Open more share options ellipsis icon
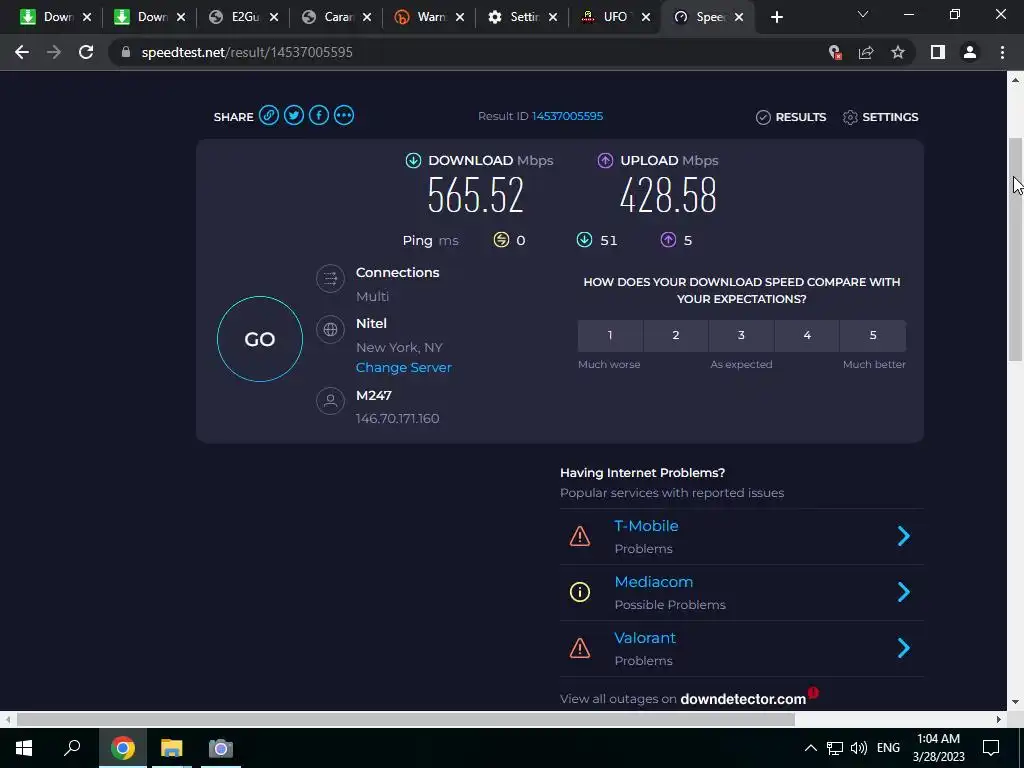The image size is (1024, 768). click(344, 116)
